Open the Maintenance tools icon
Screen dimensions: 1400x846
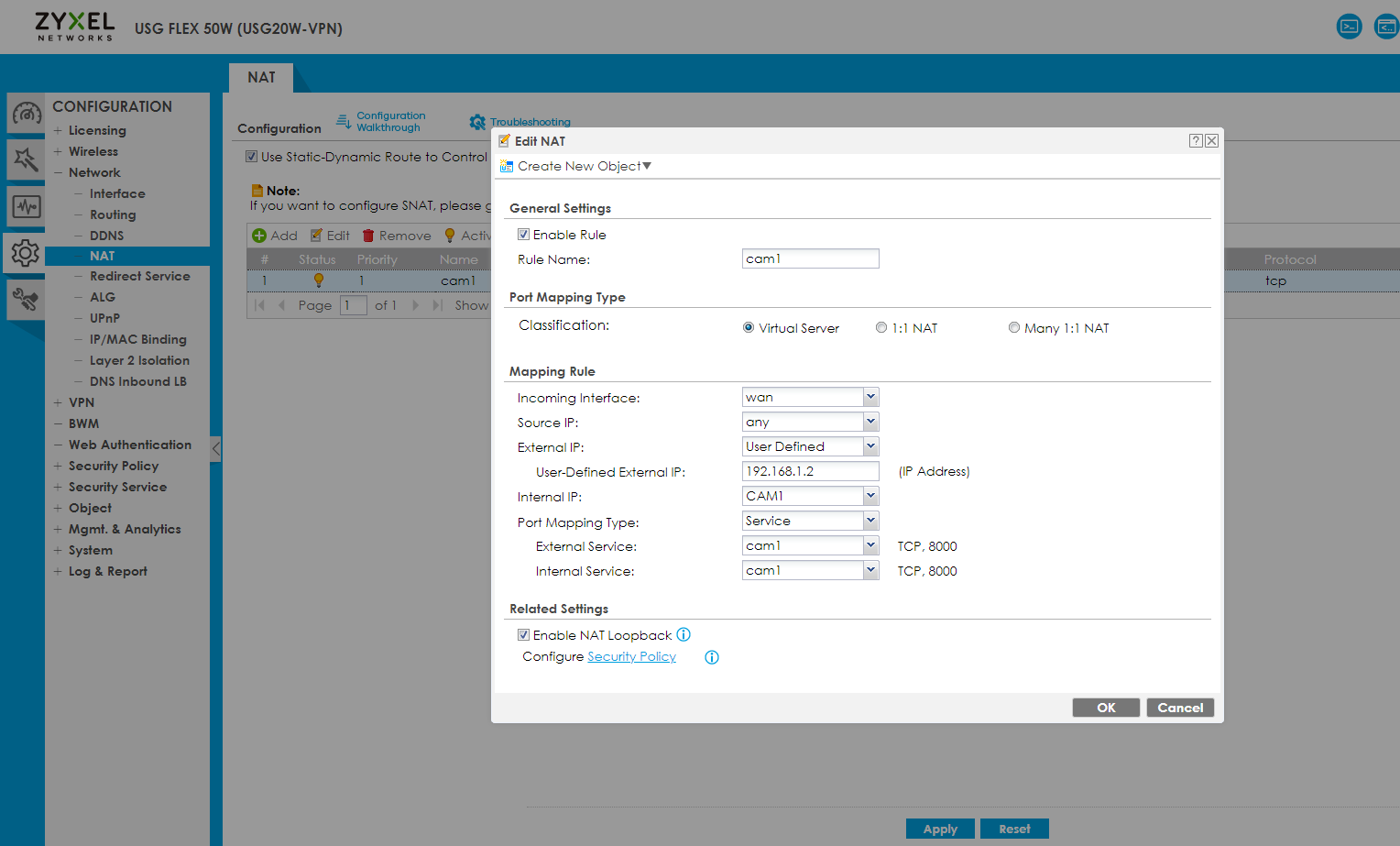click(26, 299)
